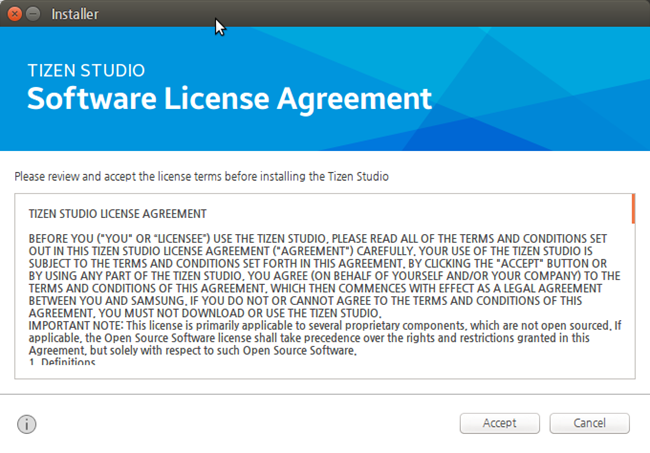Click the Accept button
This screenshot has width=650, height=453.
point(499,423)
